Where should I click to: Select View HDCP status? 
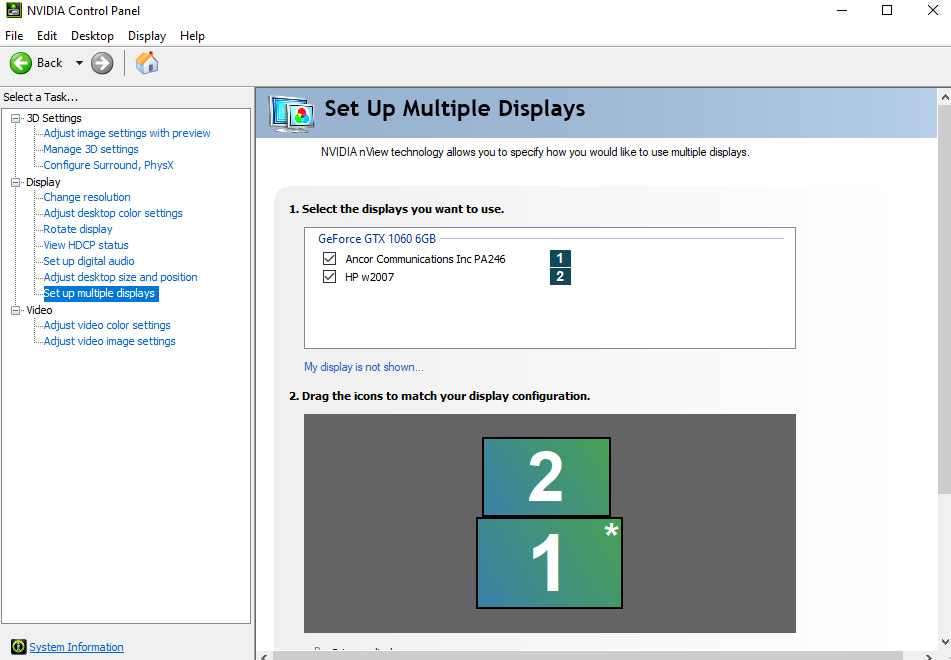[86, 245]
